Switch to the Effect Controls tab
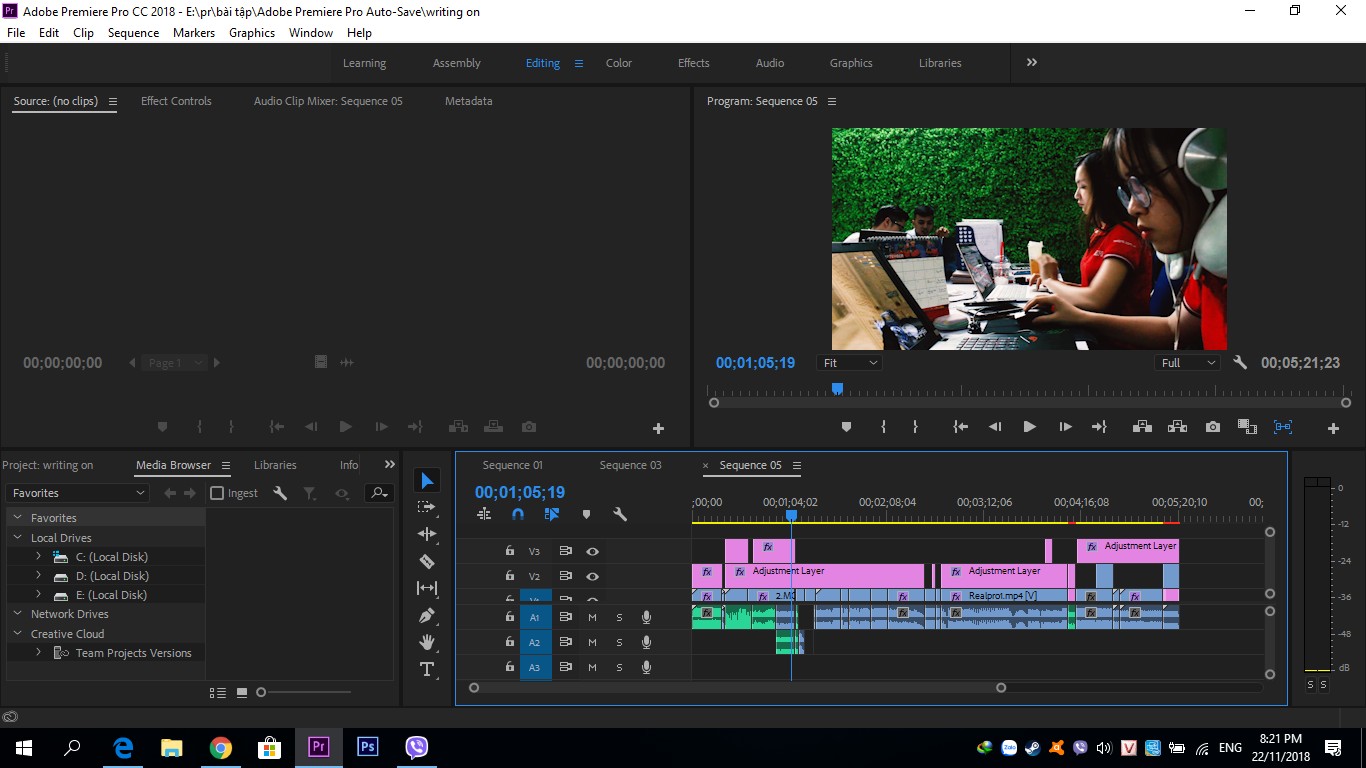 176,101
